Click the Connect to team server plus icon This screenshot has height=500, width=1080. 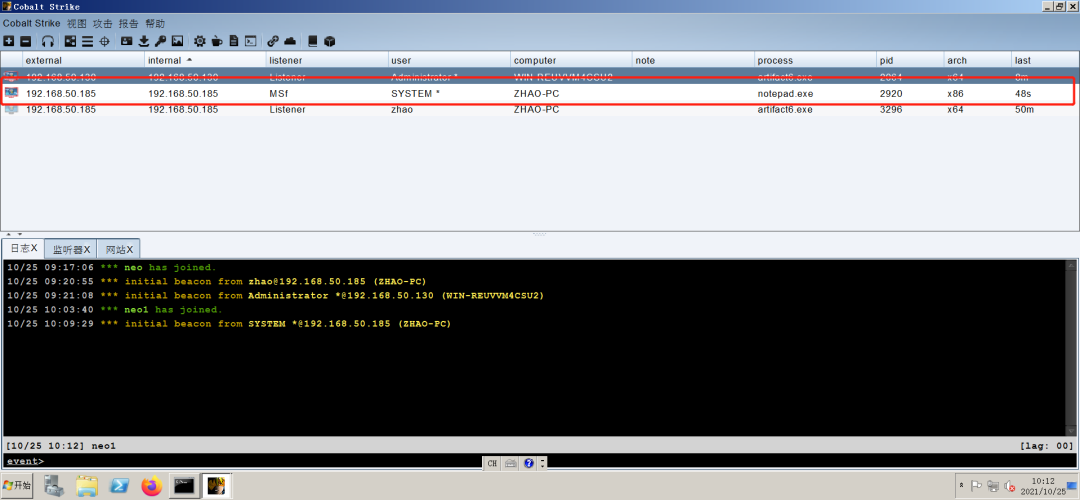[x=9, y=41]
